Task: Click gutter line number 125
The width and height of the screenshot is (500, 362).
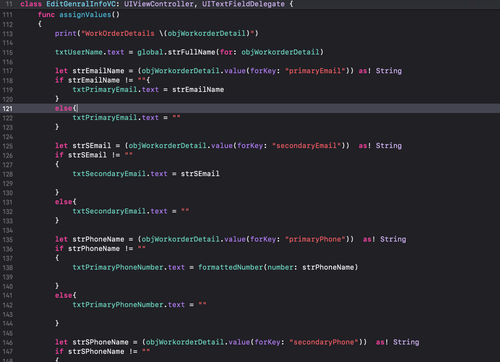Action: pos(7,146)
